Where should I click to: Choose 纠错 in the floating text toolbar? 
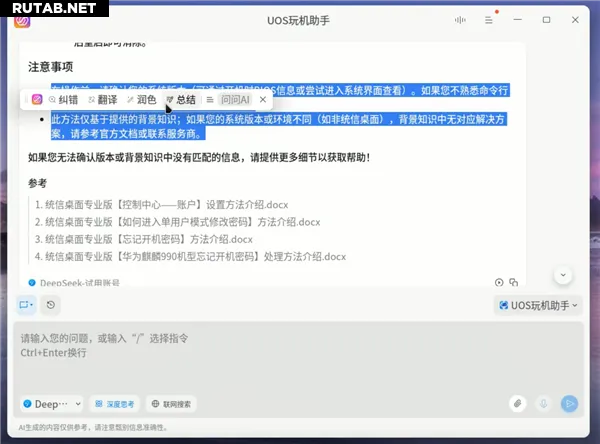coord(63,100)
